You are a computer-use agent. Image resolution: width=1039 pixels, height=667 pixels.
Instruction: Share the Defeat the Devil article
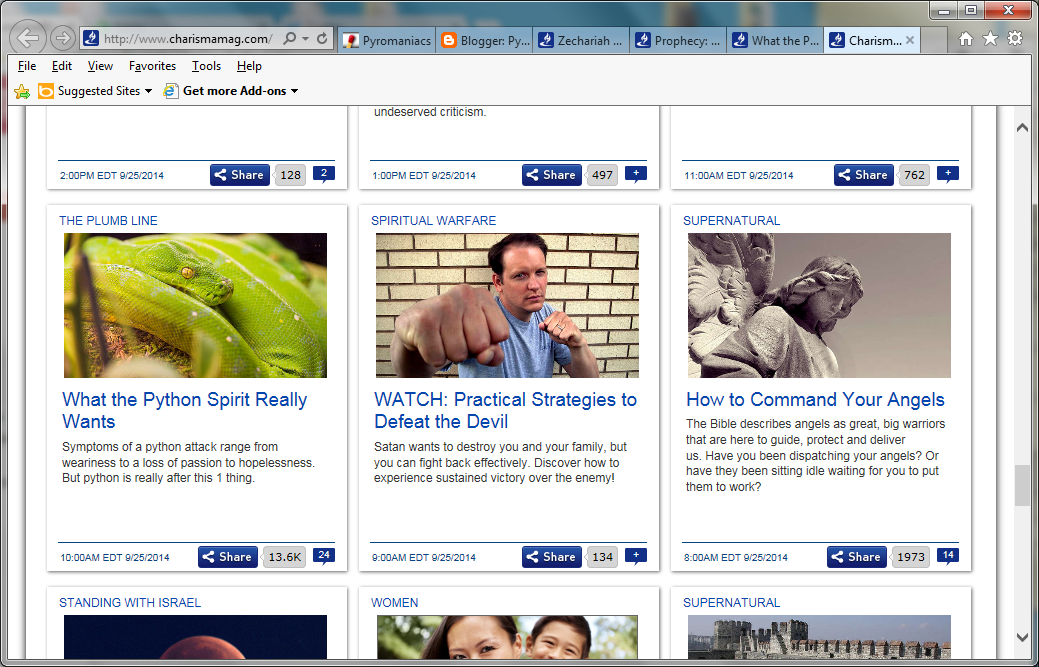pos(552,557)
